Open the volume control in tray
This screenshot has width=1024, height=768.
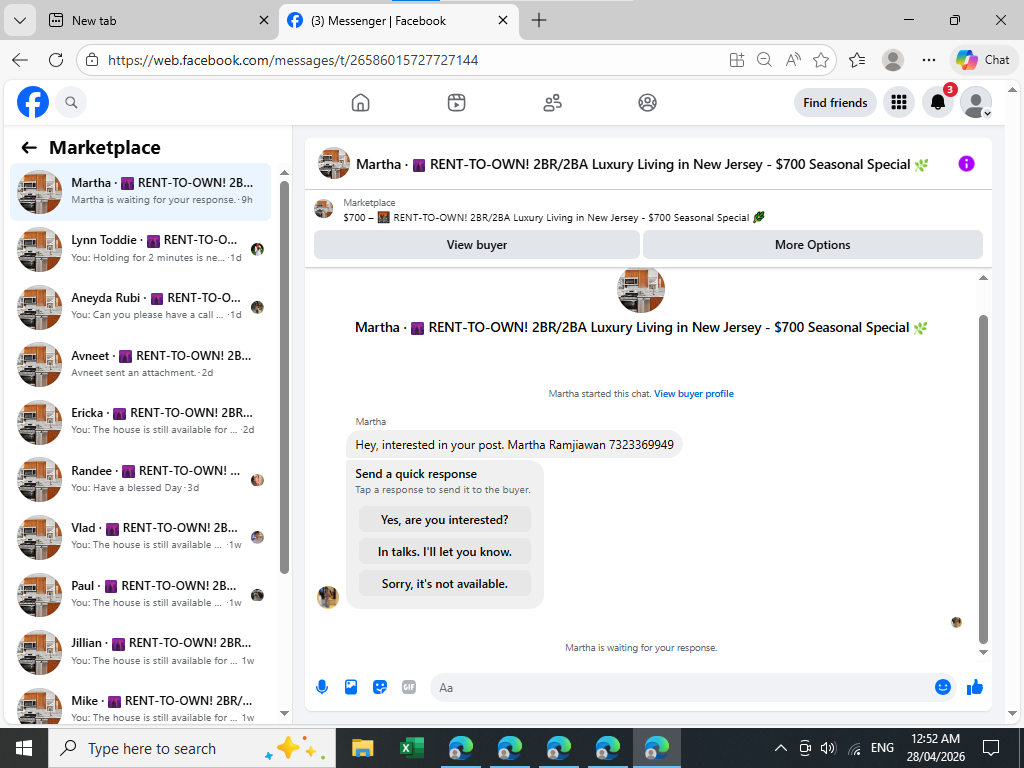point(828,748)
